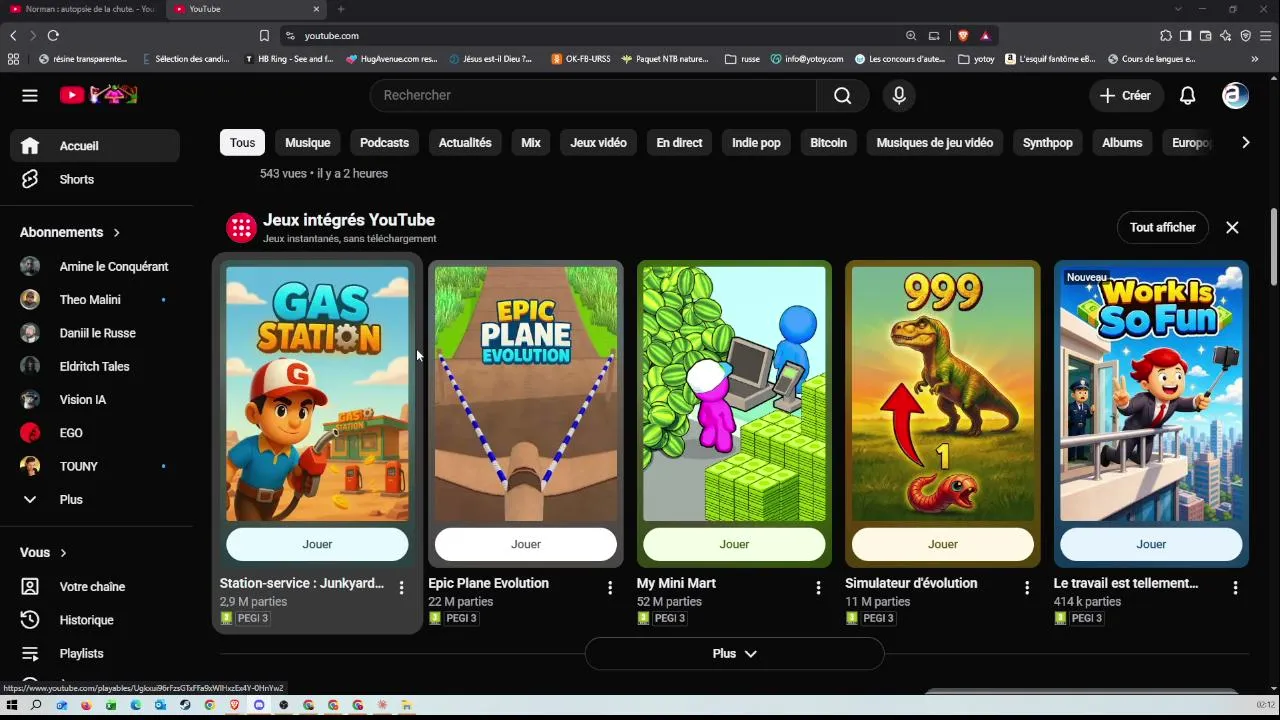Open the notifications bell
Viewport: 1280px width, 720px height.
[x=1187, y=95]
